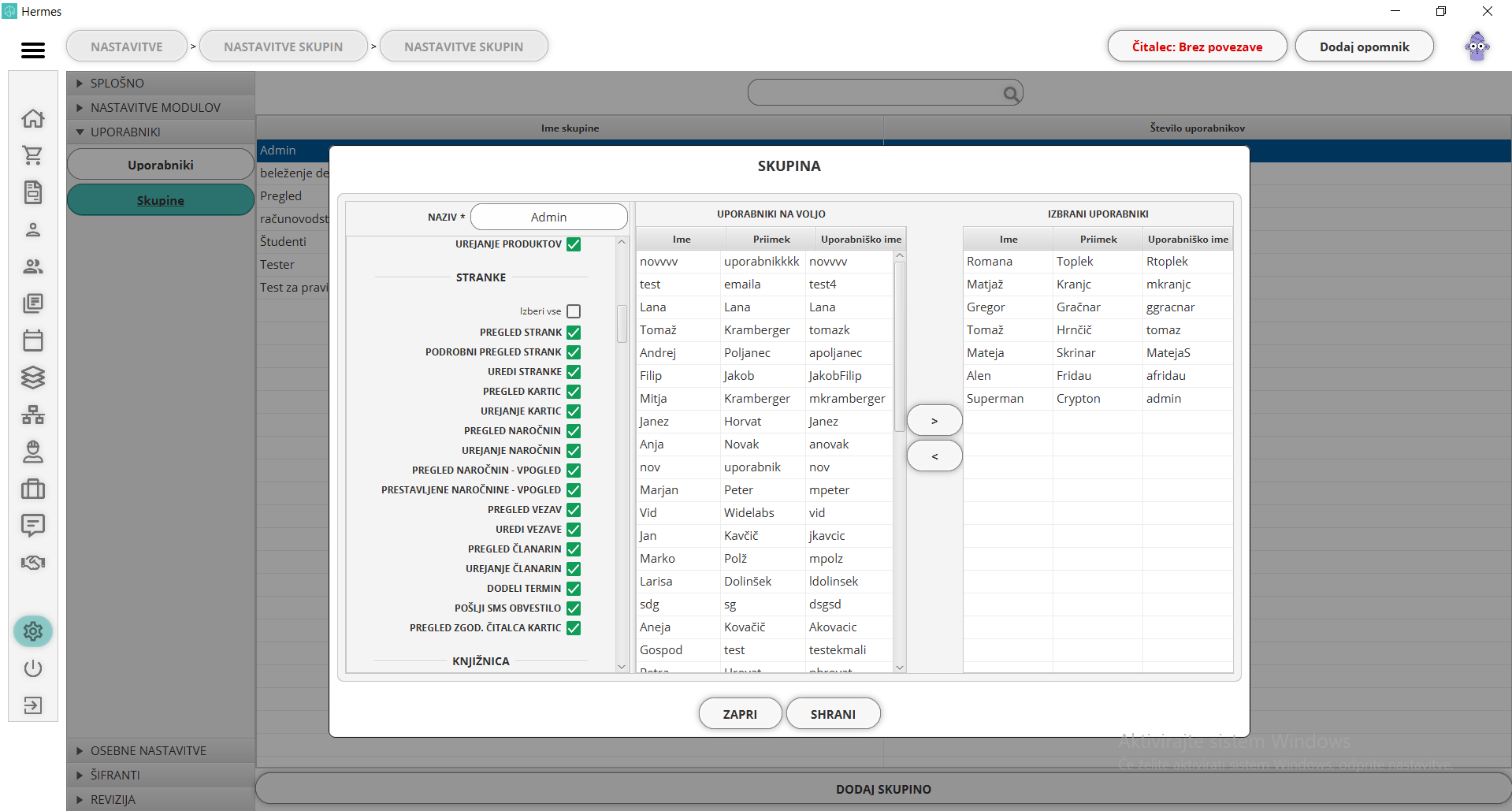Remove chosen user with < button
The width and height of the screenshot is (1512, 811).
[934, 456]
